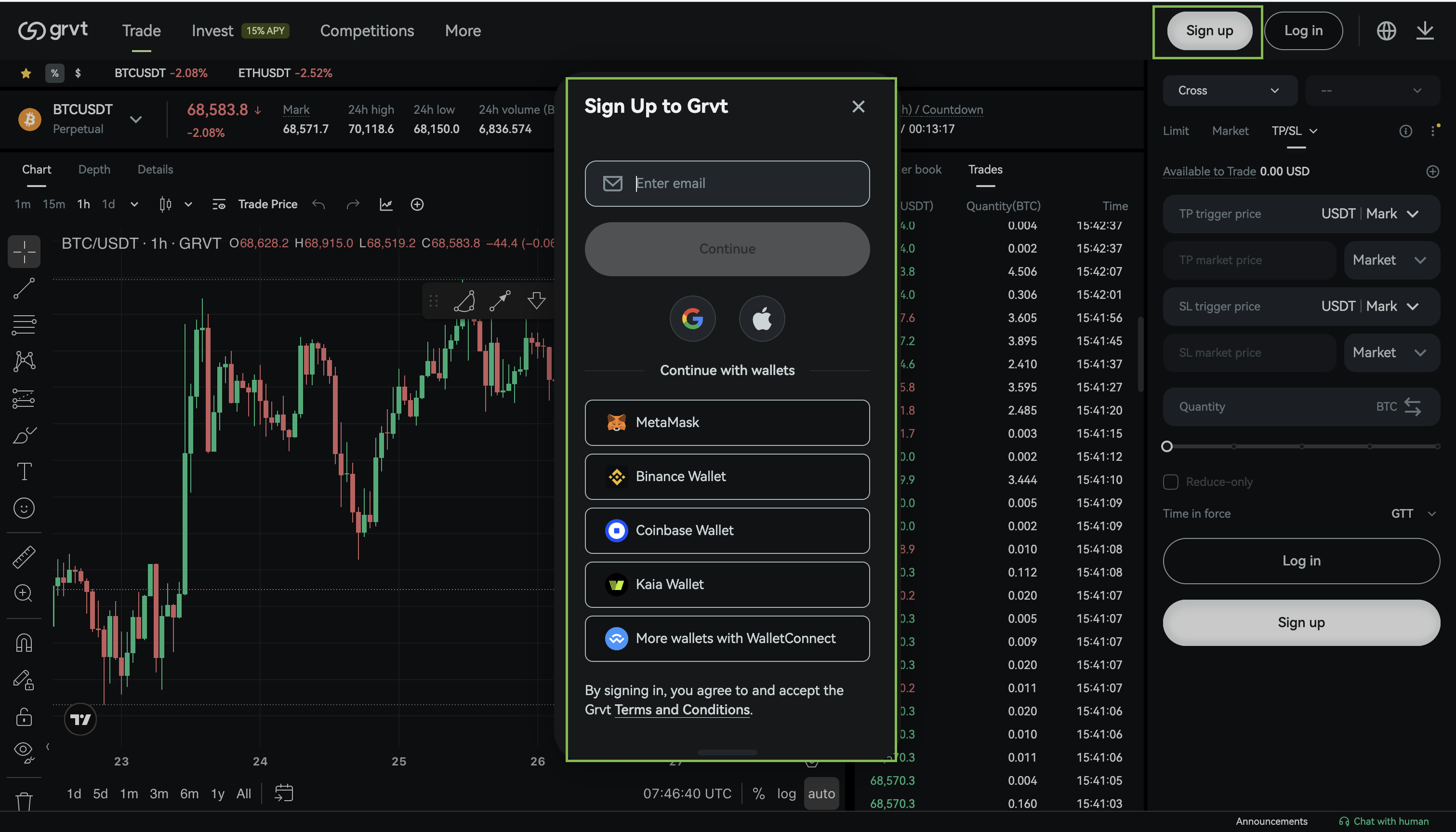
Task: Select the Limit order type tab
Action: pyautogui.click(x=1176, y=131)
